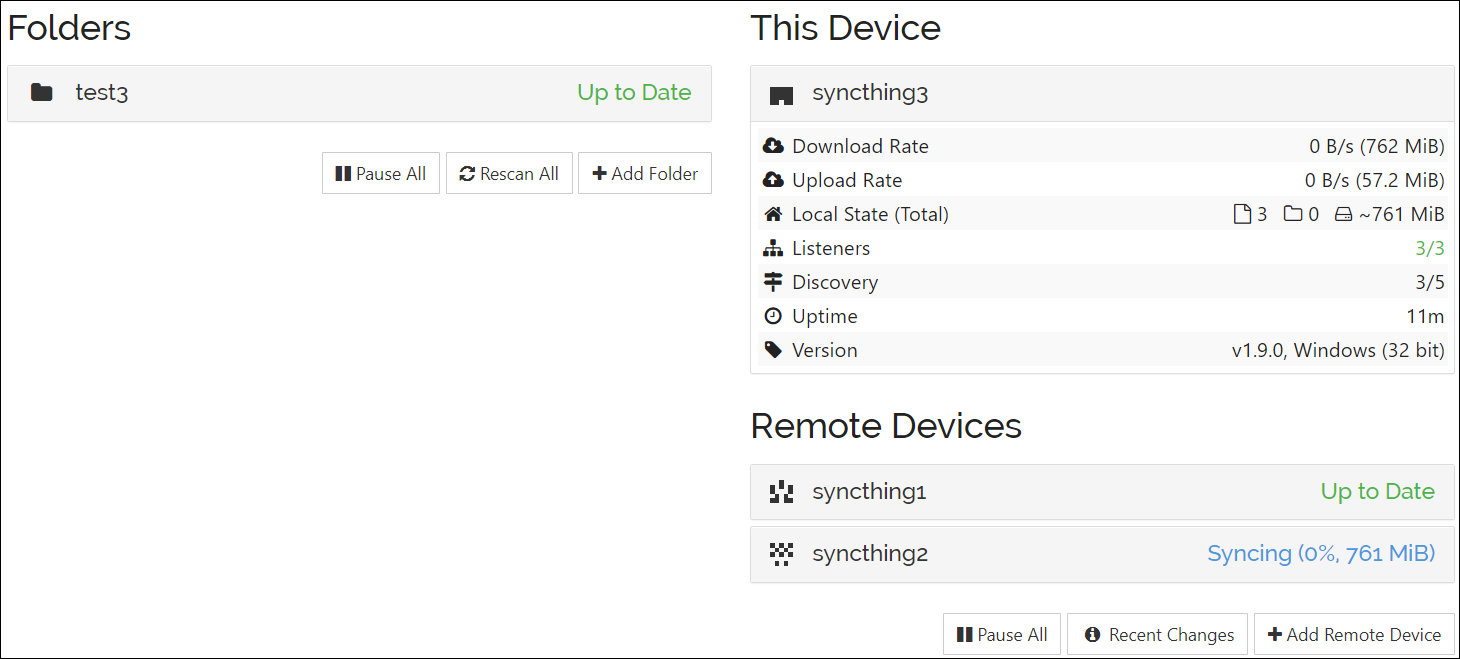This screenshot has width=1460, height=659.
Task: Expand the syncthing2 remote device panel
Action: pyautogui.click(x=1000, y=553)
